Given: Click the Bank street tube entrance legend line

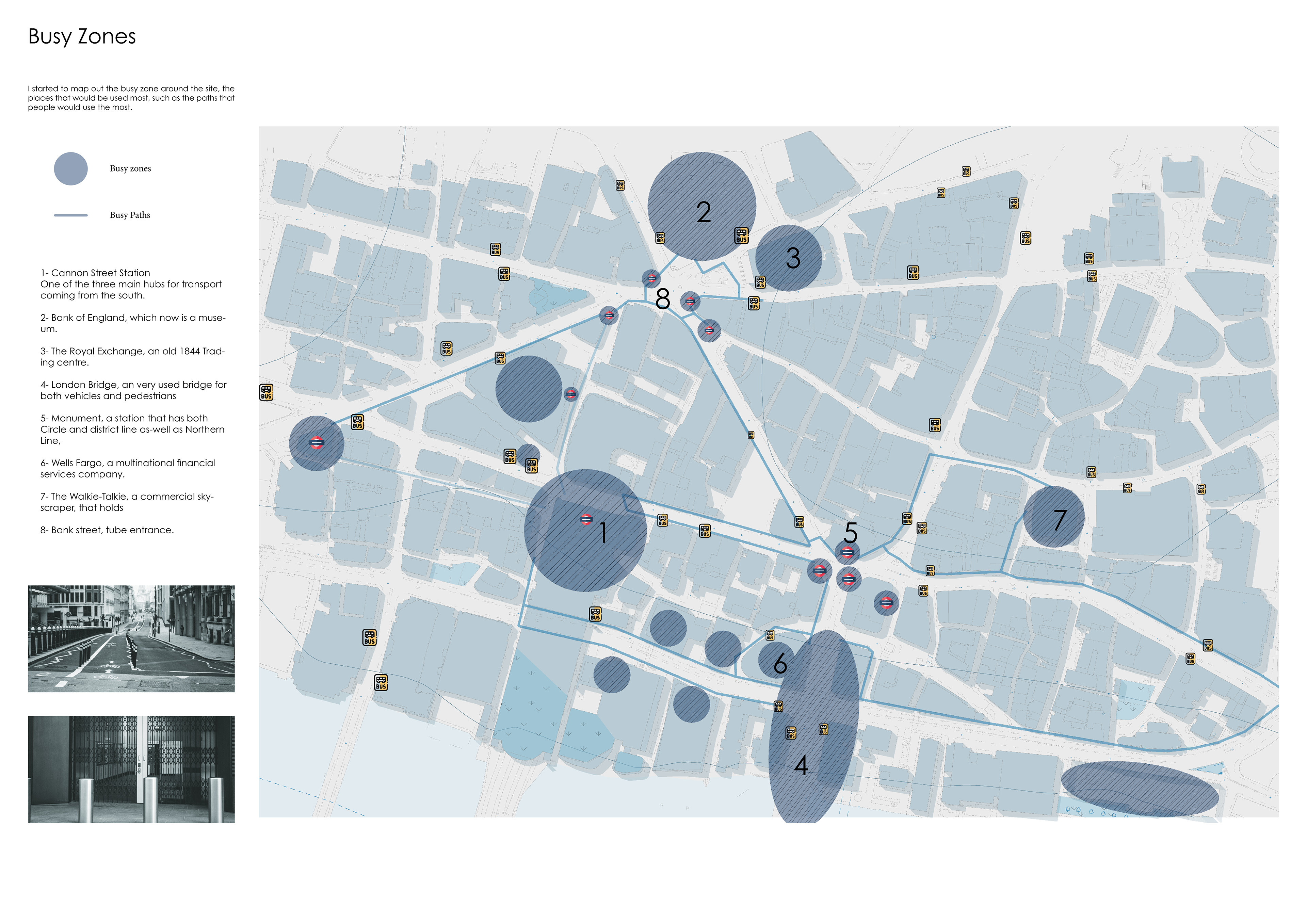Looking at the screenshot, I should click(107, 530).
